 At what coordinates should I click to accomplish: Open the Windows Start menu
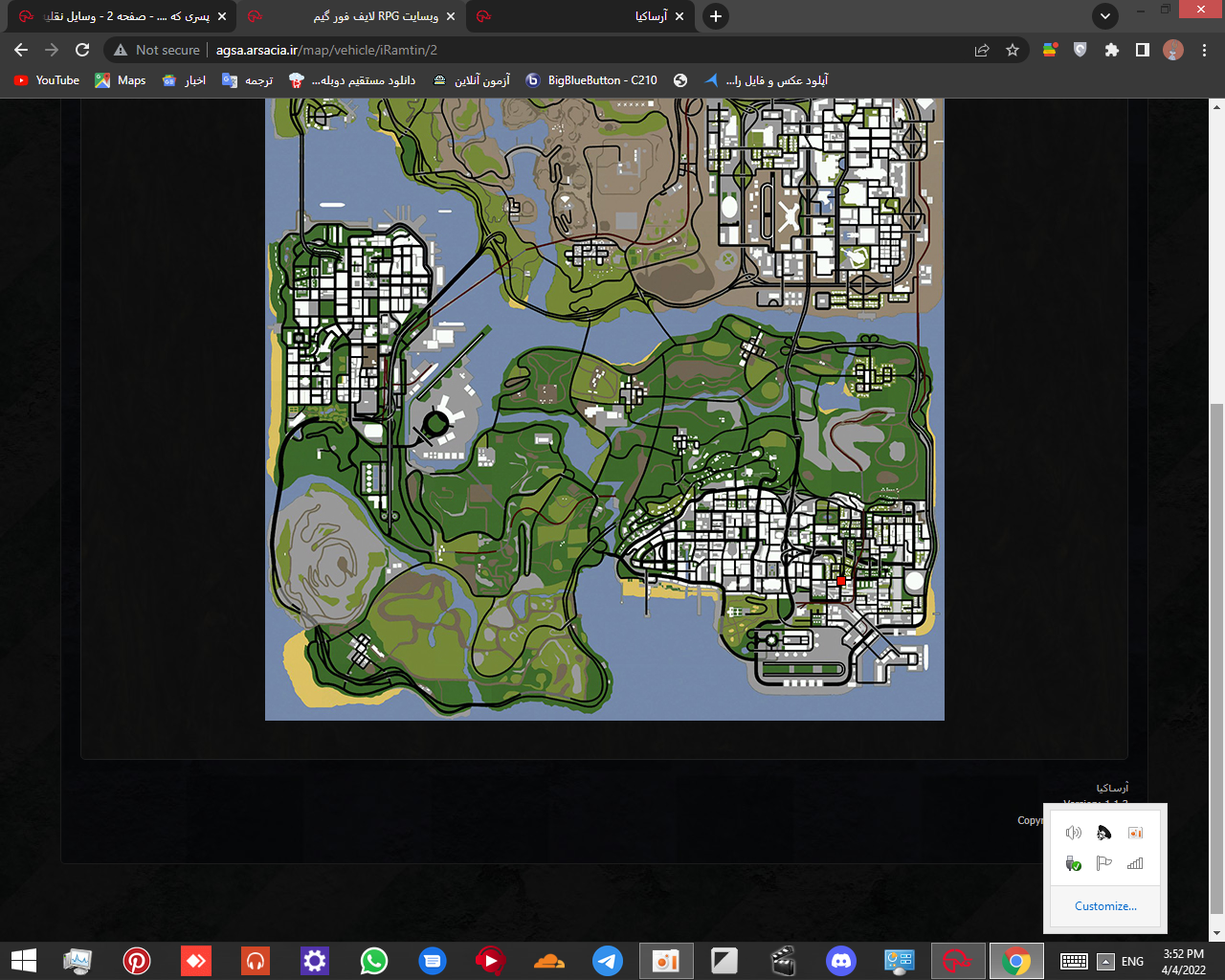tap(23, 961)
